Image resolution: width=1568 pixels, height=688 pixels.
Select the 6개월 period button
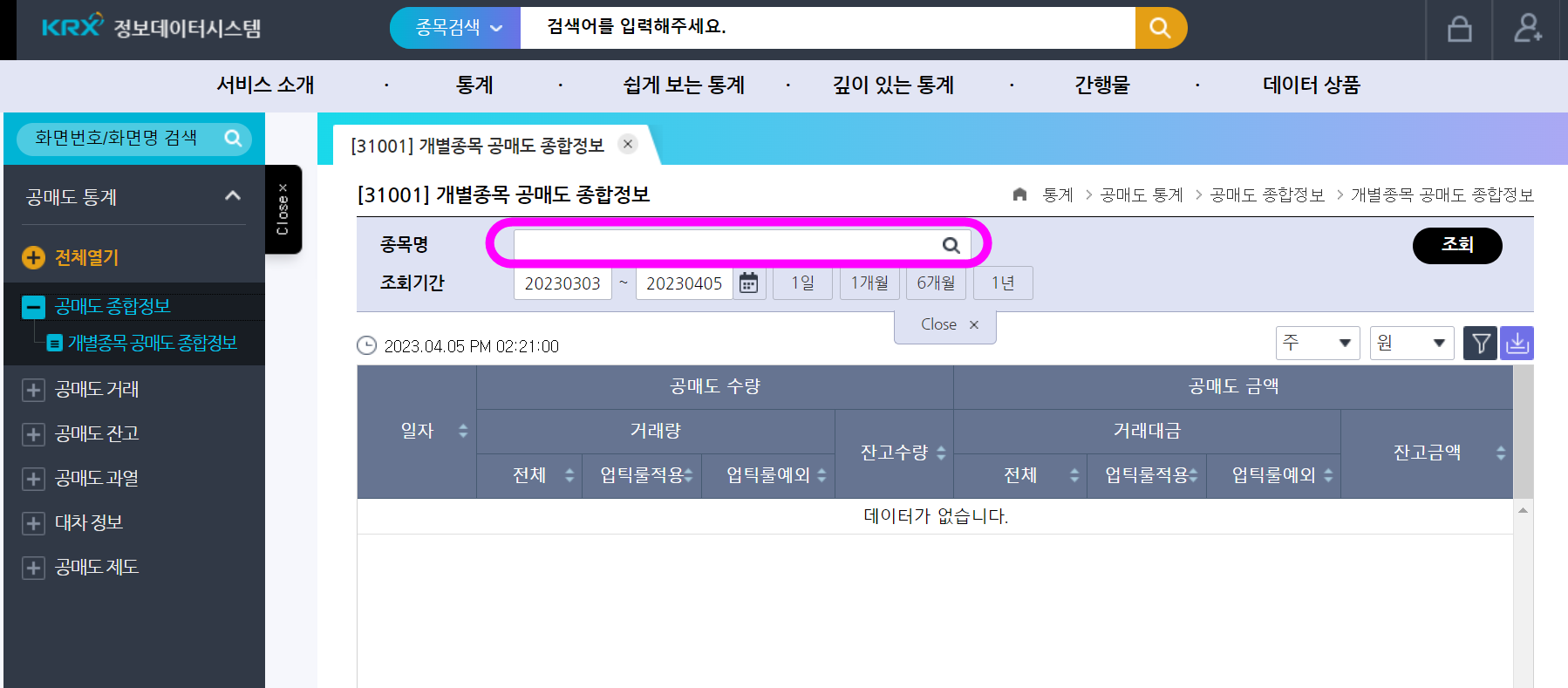pos(936,283)
